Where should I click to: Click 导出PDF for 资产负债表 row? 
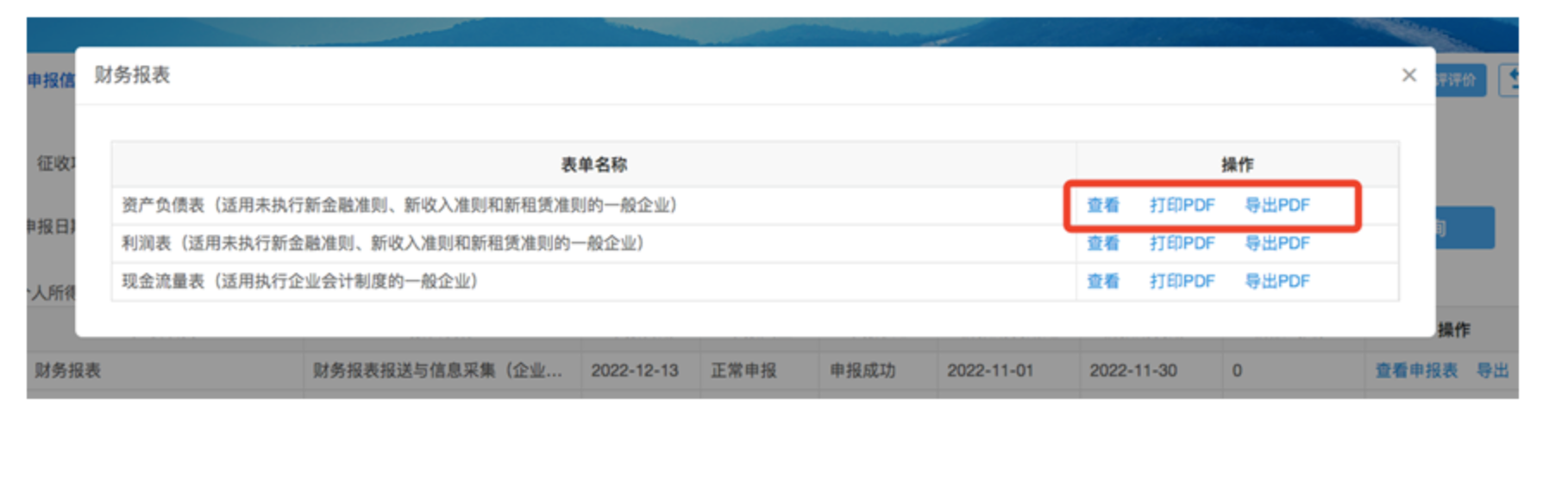pos(1277,205)
